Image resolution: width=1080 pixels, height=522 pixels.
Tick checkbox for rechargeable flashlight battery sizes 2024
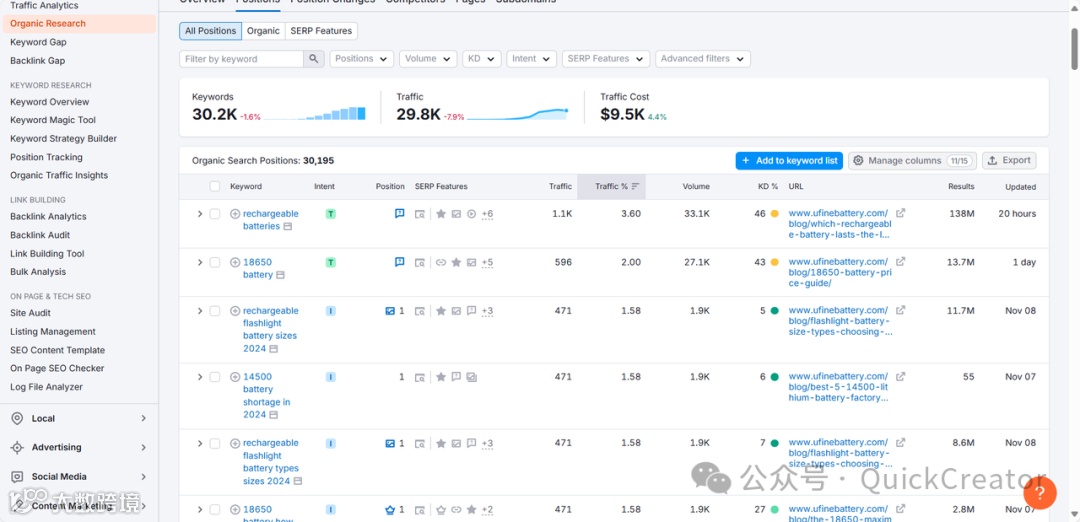[215, 311]
